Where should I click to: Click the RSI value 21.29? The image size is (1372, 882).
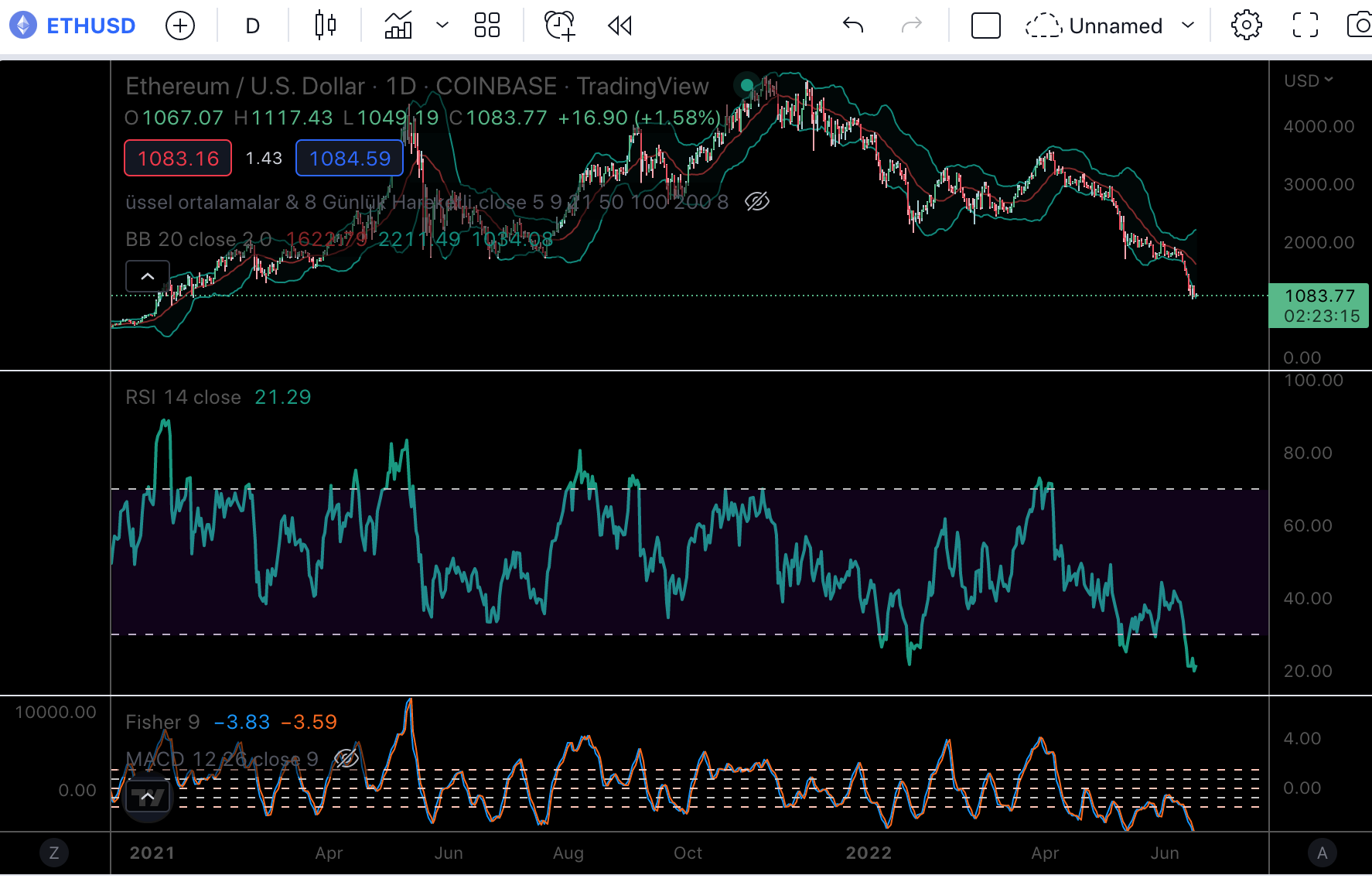(282, 397)
